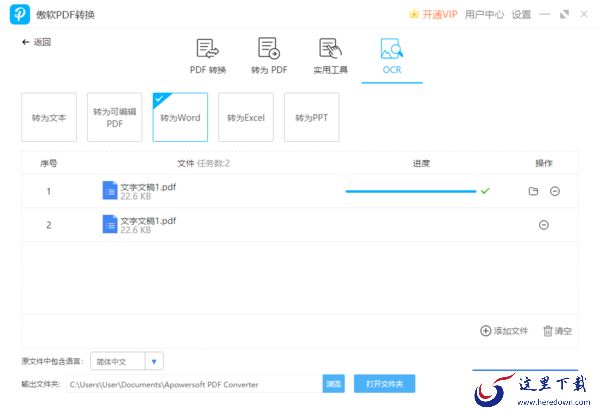Click the 序号 column header

coord(49,163)
